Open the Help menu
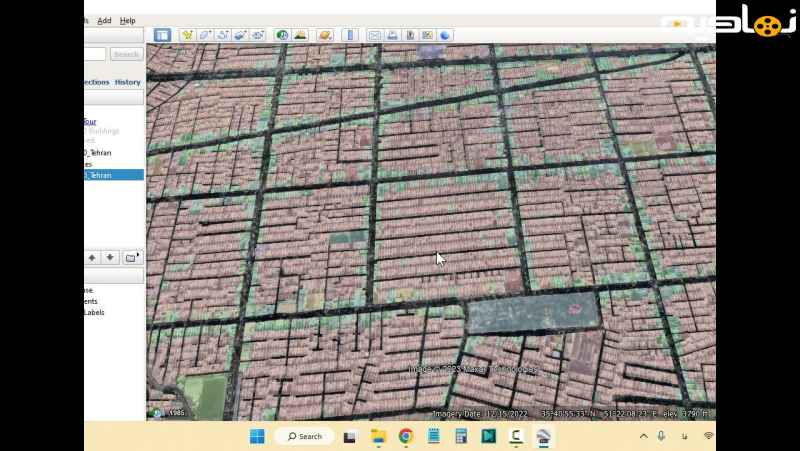Screen dimensions: 800x451 pyautogui.click(x=127, y=20)
